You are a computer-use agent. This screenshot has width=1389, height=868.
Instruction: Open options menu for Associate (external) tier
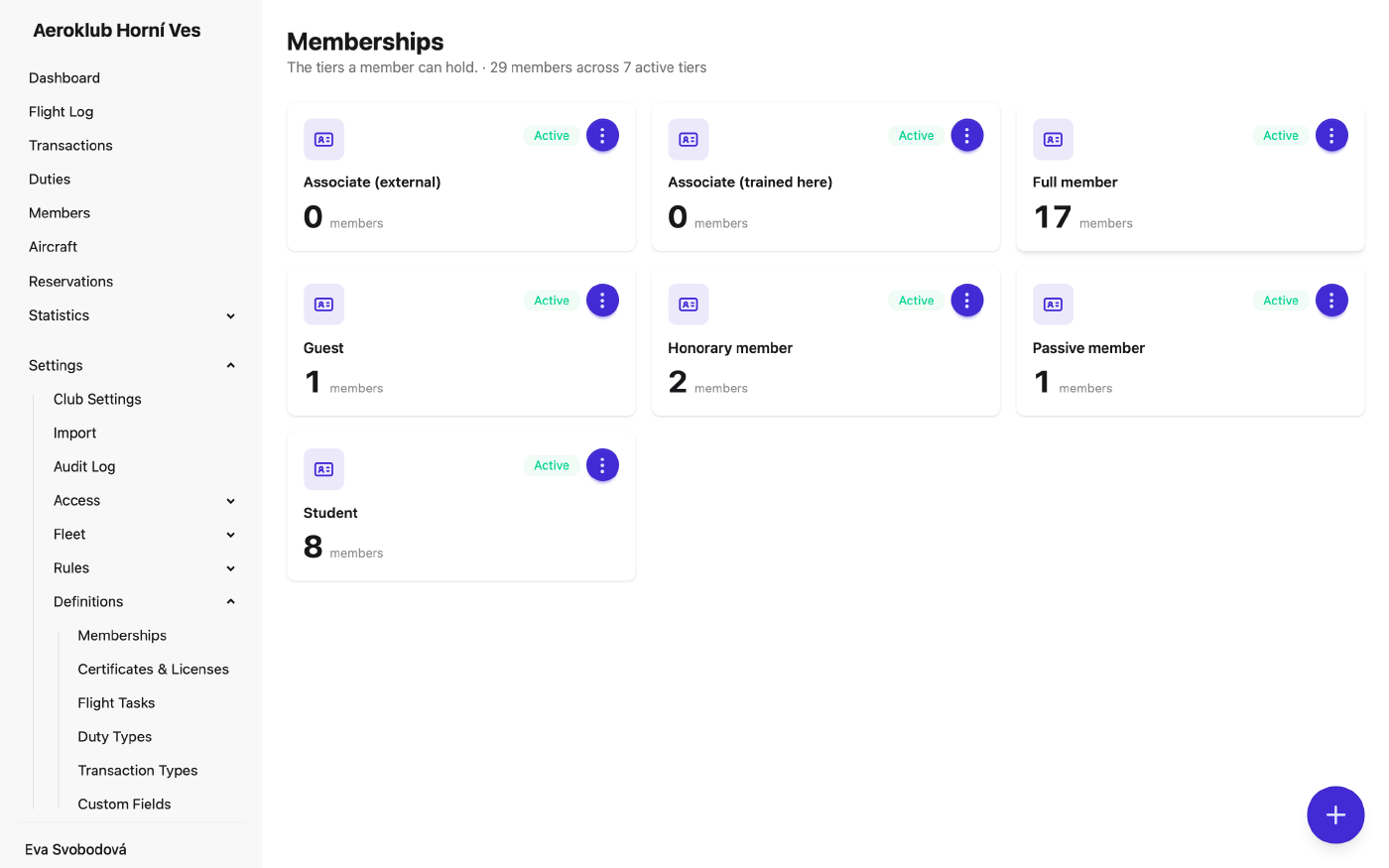coord(602,135)
